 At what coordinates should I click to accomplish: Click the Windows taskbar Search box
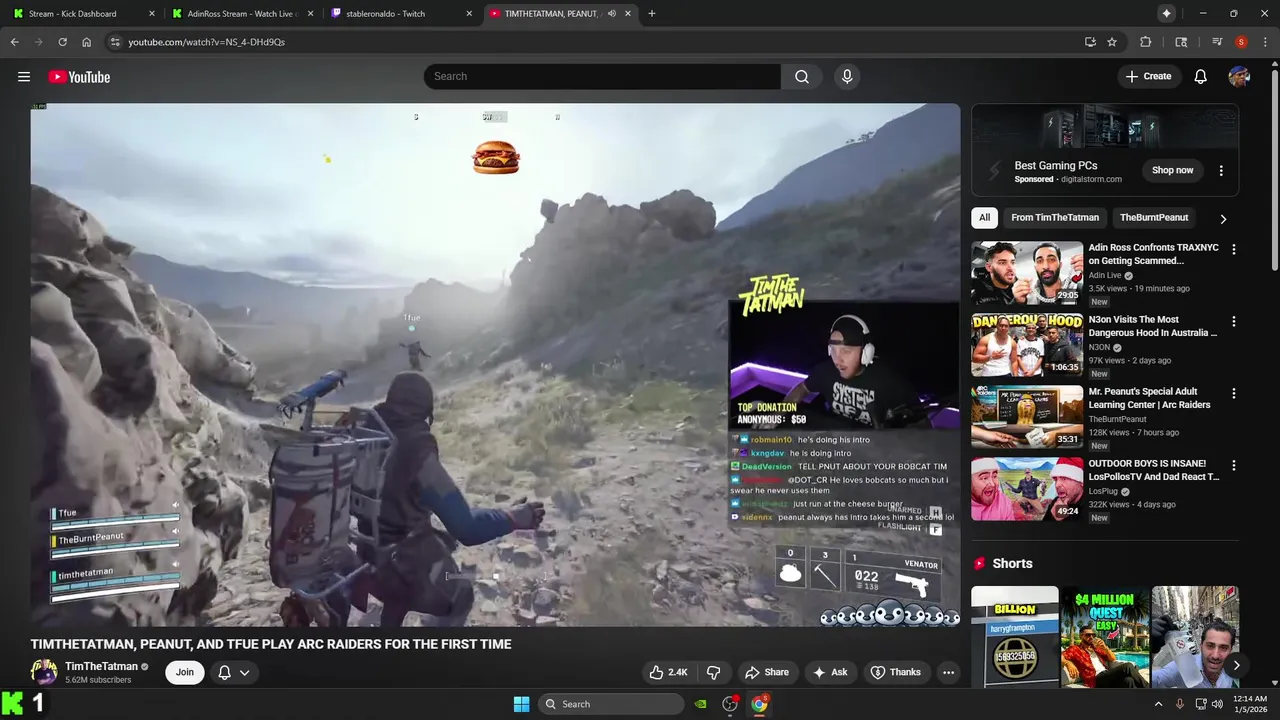click(x=612, y=704)
